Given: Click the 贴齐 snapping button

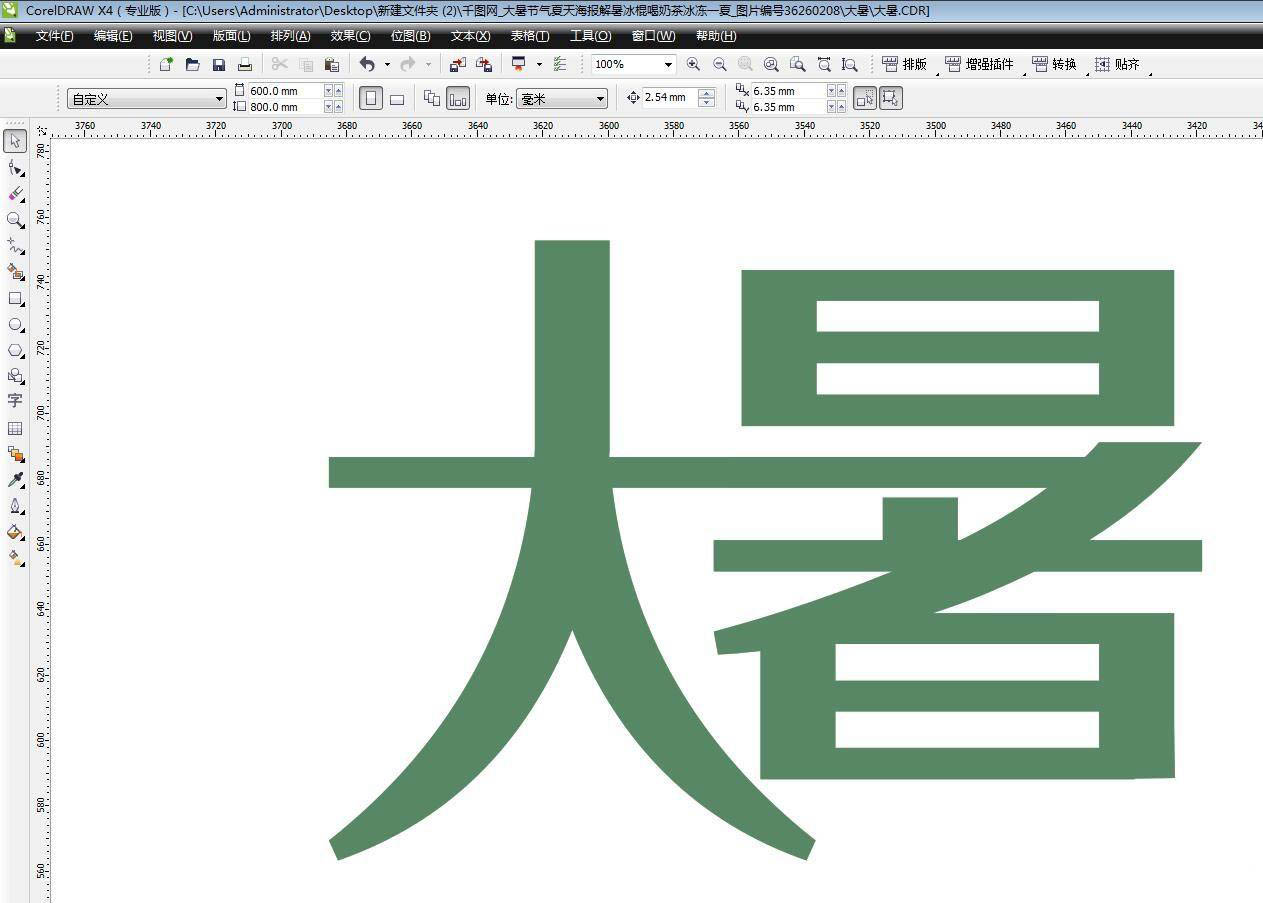Looking at the screenshot, I should pos(1118,63).
